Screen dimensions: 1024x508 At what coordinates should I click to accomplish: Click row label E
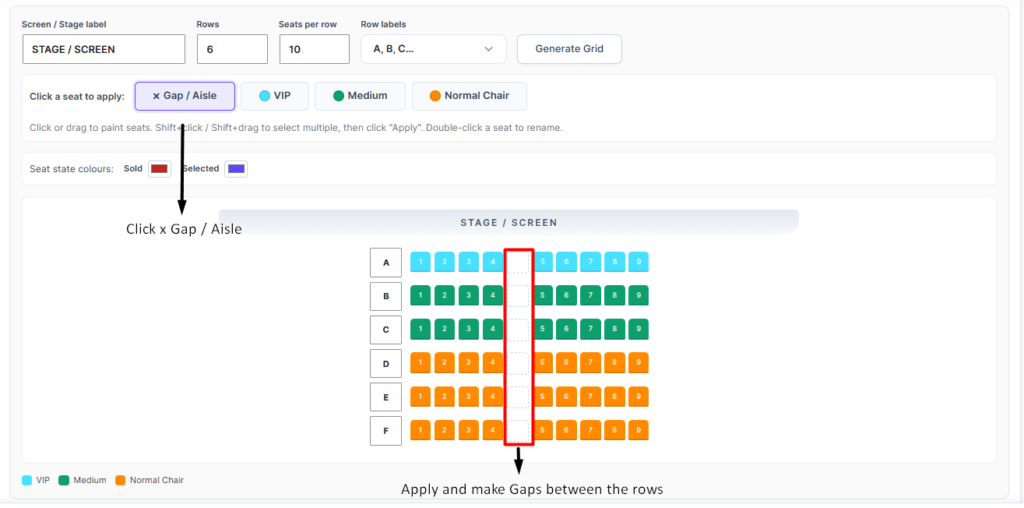386,398
